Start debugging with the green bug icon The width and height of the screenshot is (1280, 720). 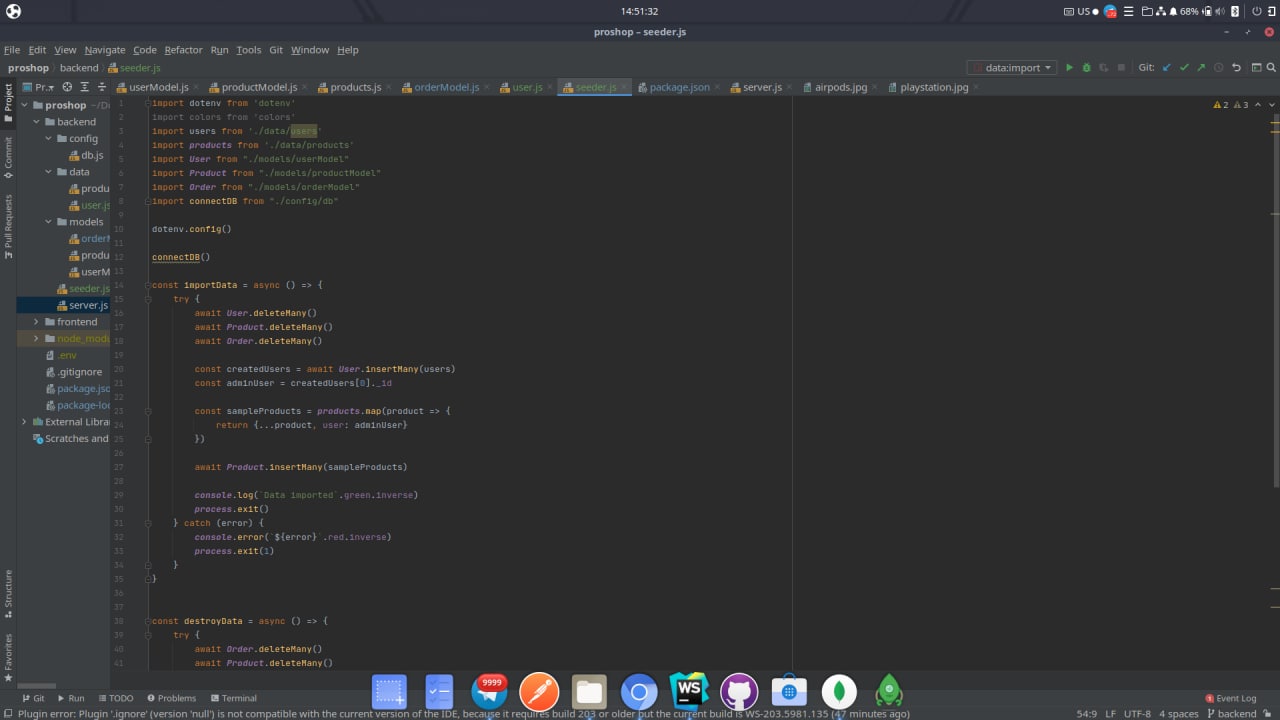(1086, 68)
